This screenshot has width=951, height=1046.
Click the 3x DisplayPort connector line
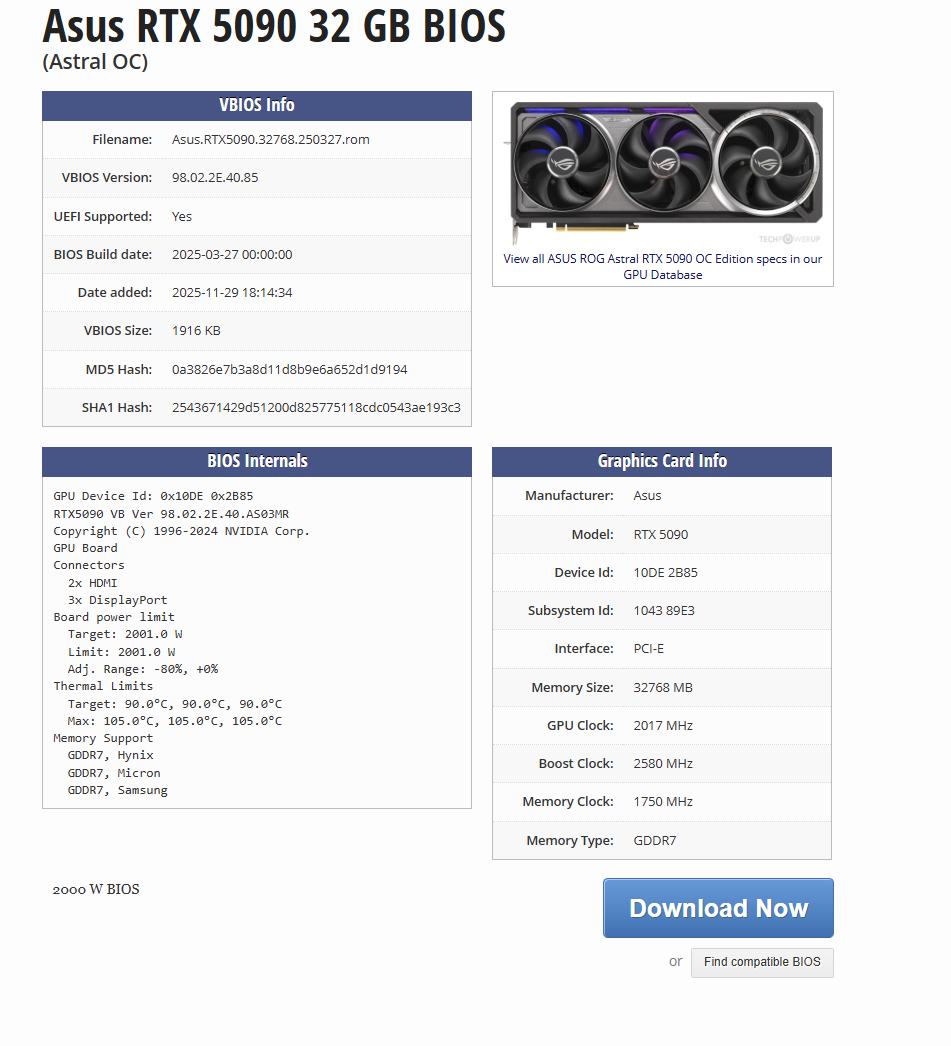click(117, 600)
